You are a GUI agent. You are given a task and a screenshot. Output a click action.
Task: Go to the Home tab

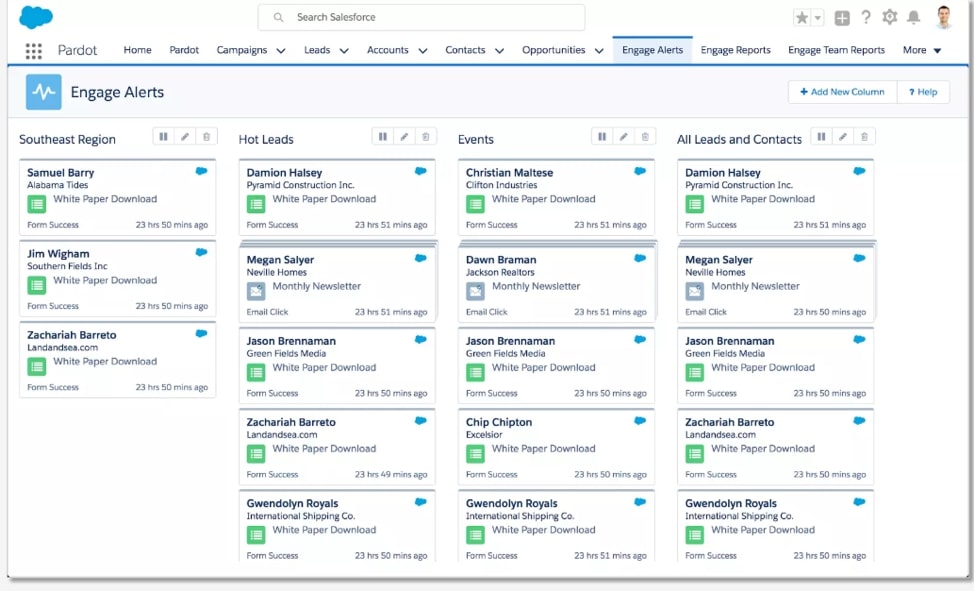pos(137,50)
